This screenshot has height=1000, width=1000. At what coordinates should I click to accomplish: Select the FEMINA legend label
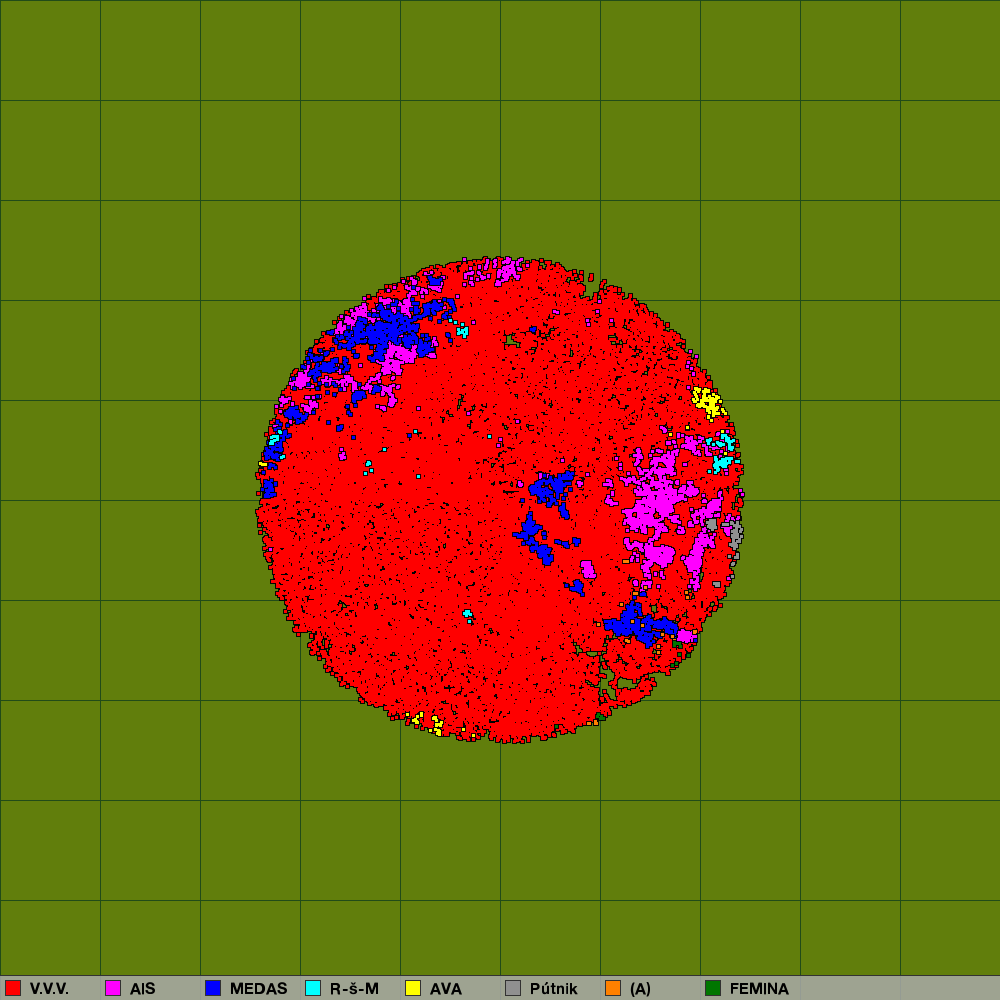tap(759, 989)
